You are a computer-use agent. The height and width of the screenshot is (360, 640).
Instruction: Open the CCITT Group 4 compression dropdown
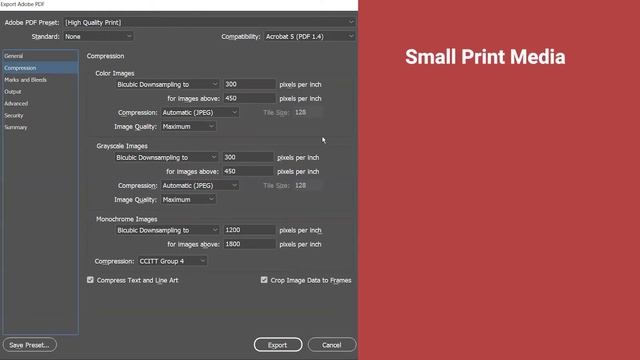click(172, 261)
